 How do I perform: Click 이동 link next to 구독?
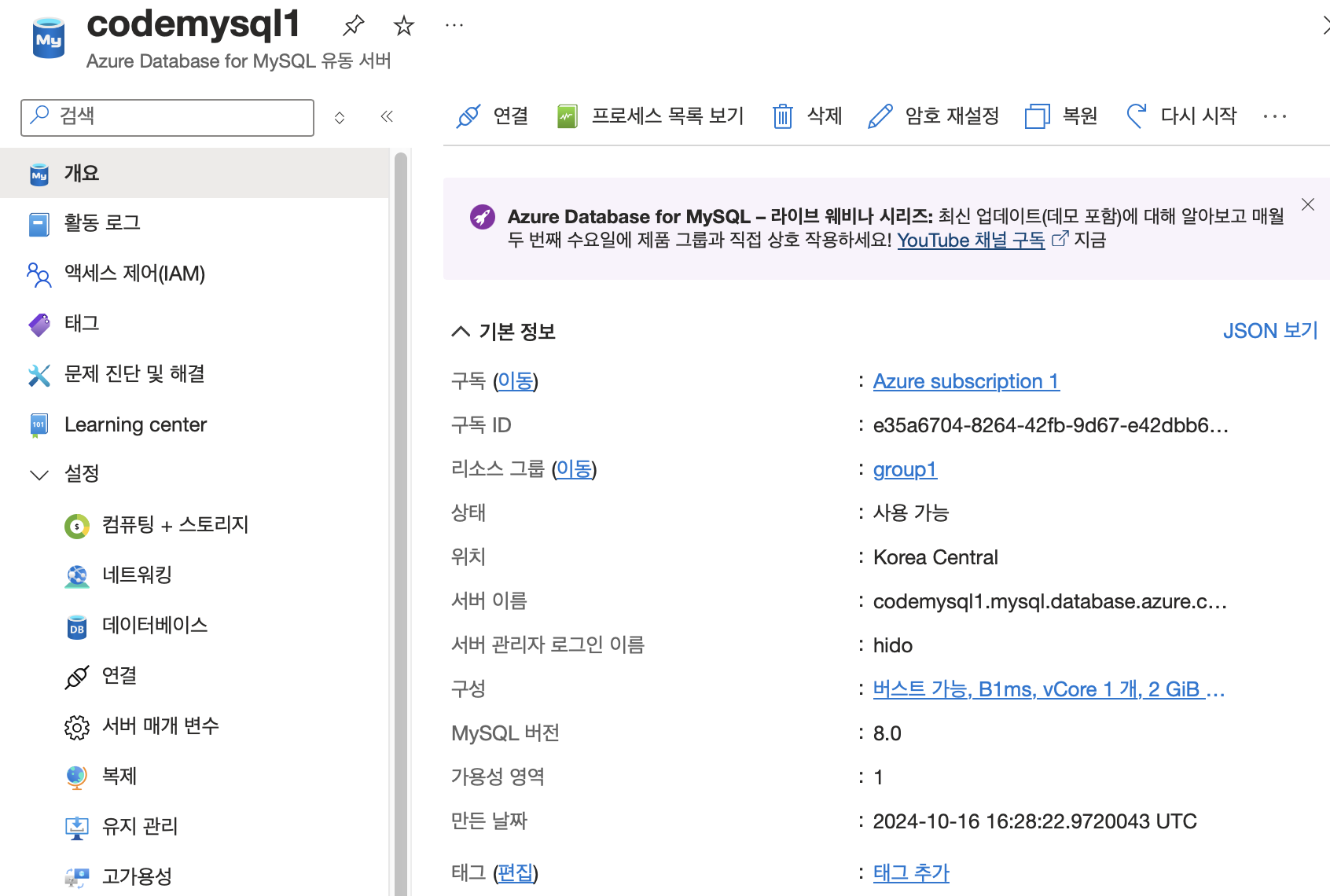click(516, 381)
